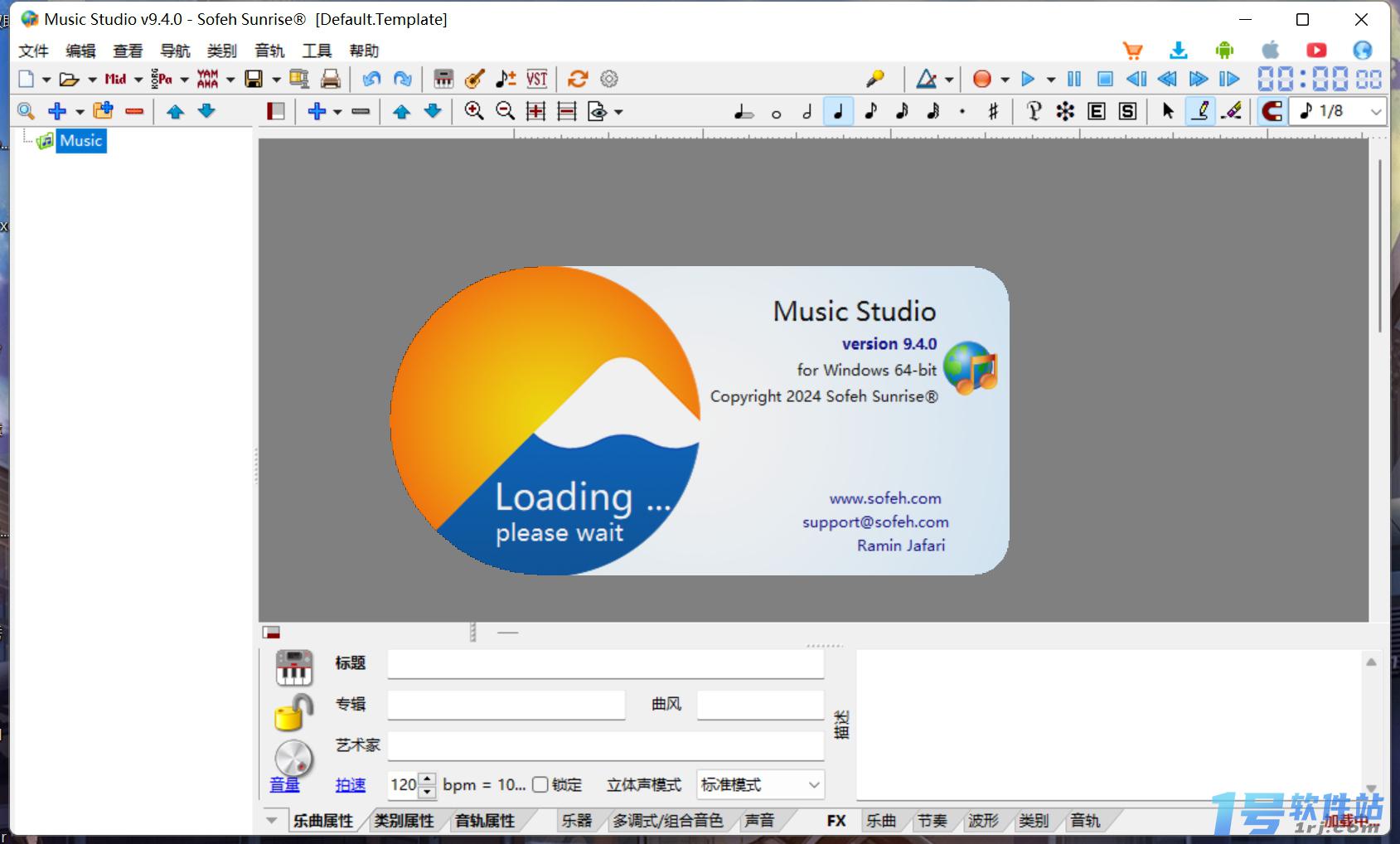Redo the last action
This screenshot has height=844, width=1400.
403,79
